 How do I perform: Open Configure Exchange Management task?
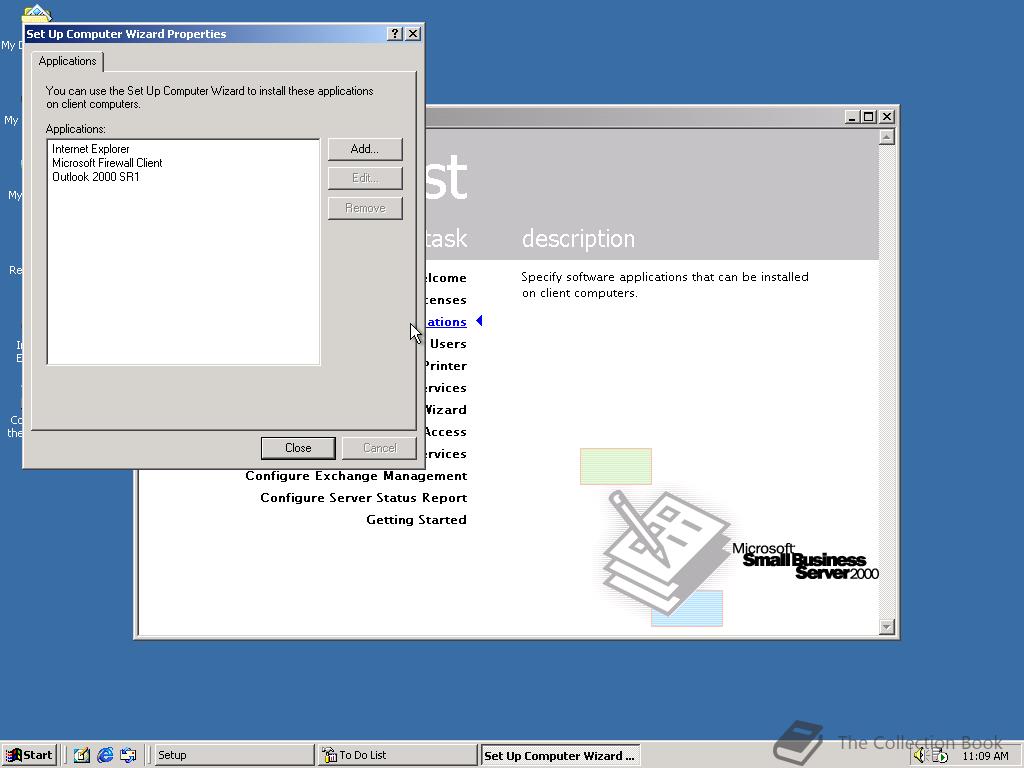(x=356, y=475)
